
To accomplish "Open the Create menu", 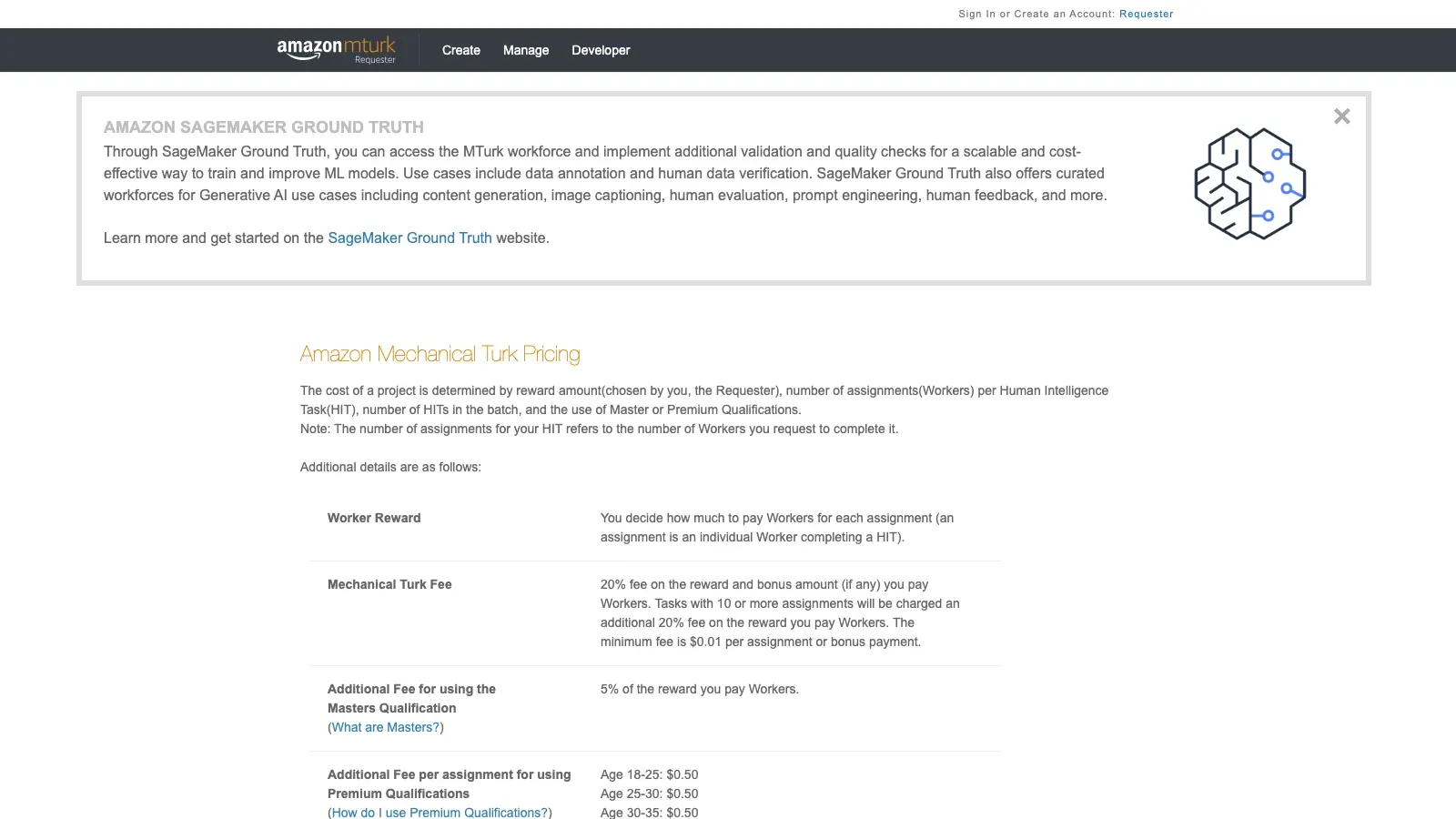I will click(x=461, y=50).
